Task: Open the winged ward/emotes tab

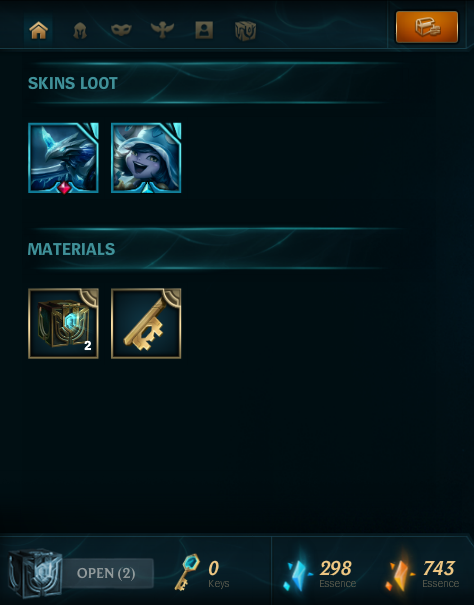Action: click(162, 30)
